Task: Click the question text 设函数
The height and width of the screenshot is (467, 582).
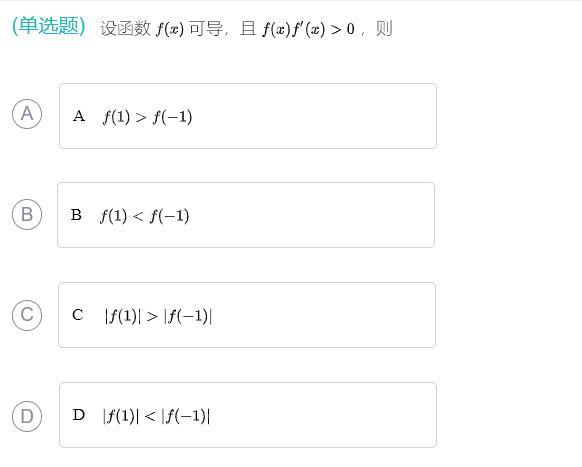Action: (125, 29)
